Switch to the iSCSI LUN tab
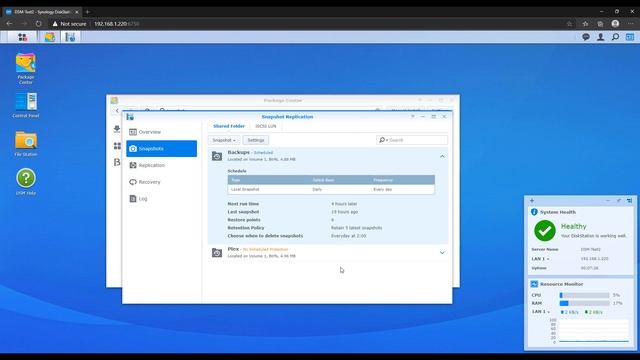The width and height of the screenshot is (640, 360). coord(266,126)
